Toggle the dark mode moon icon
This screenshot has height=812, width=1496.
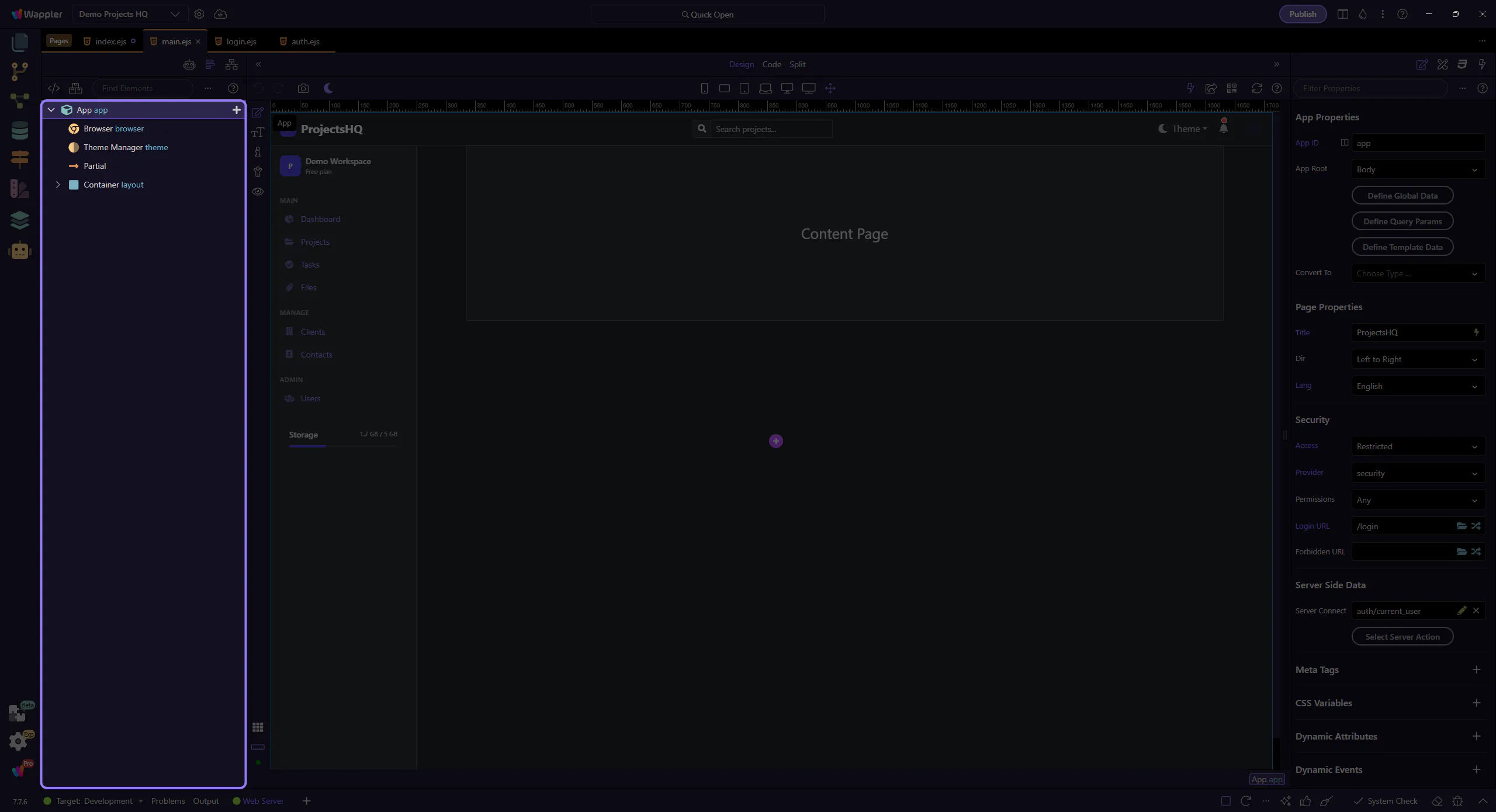click(328, 88)
